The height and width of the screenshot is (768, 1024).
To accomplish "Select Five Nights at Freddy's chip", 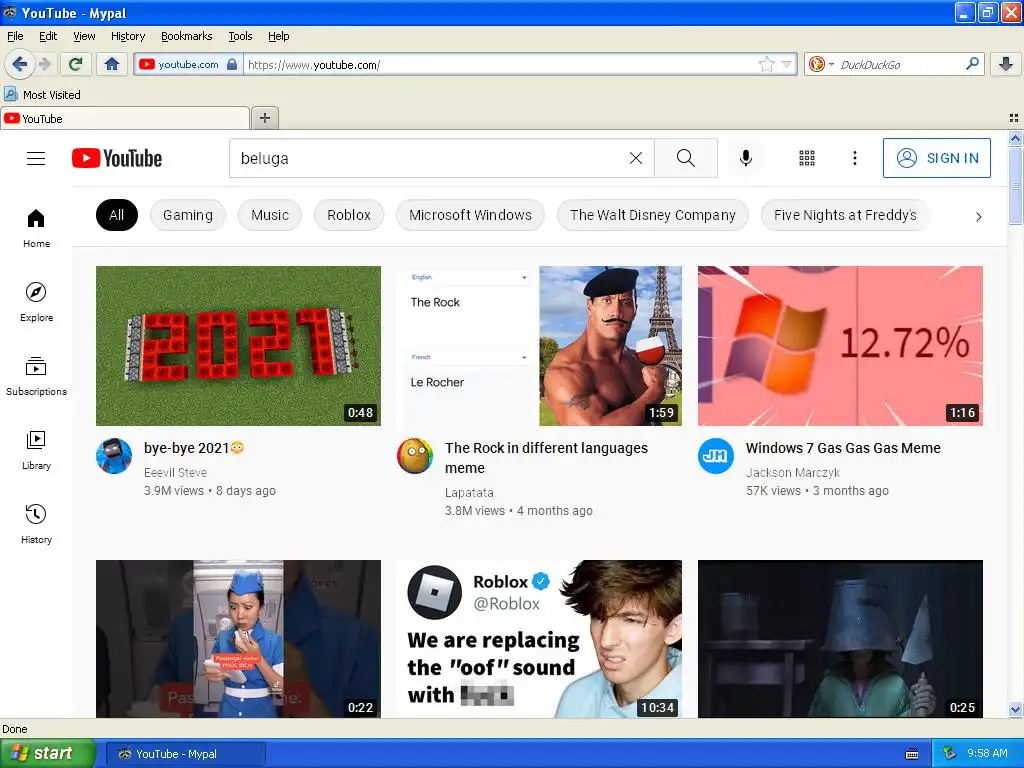I will click(845, 215).
